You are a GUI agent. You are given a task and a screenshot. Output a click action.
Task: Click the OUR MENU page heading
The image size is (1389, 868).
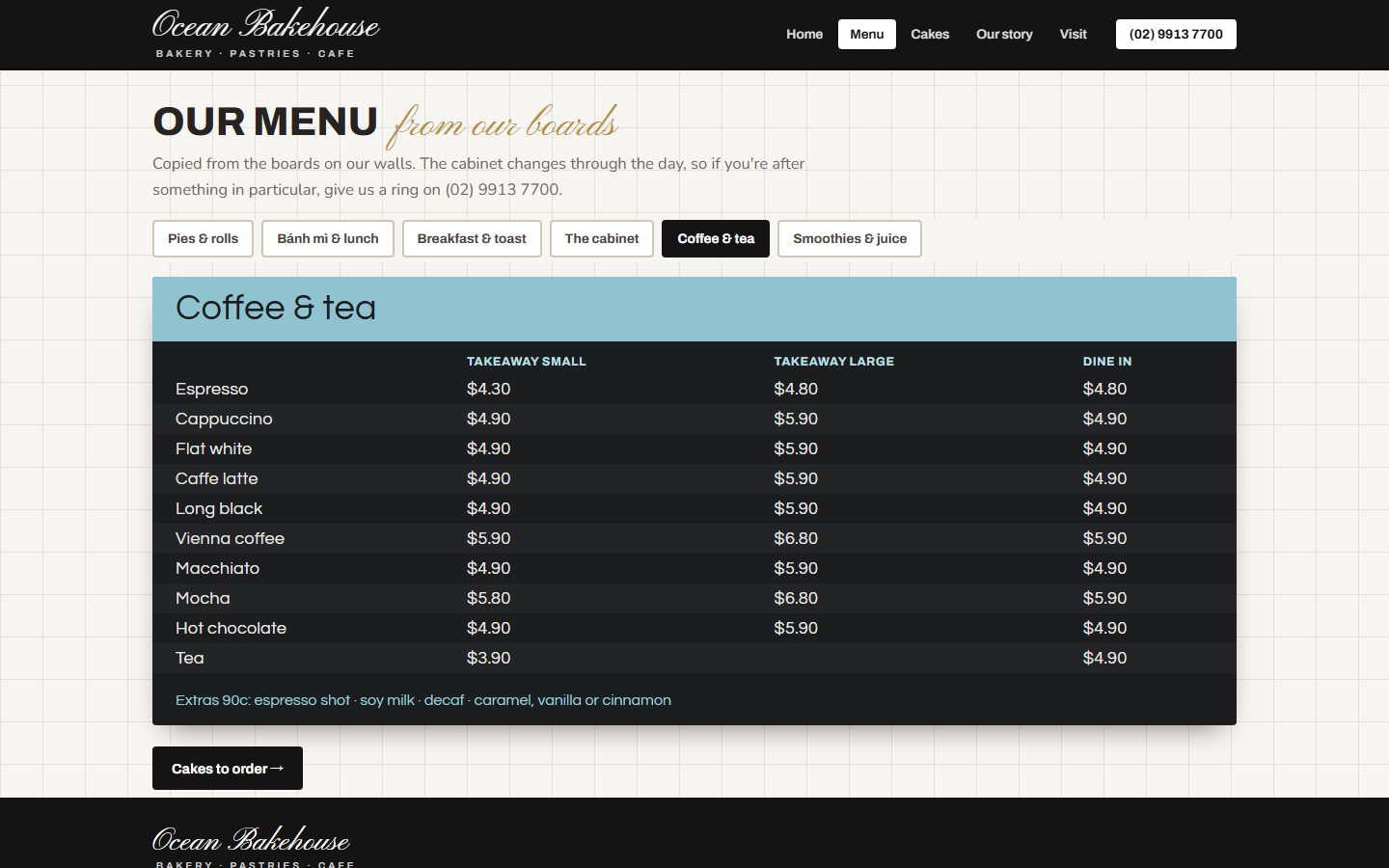pyautogui.click(x=265, y=122)
